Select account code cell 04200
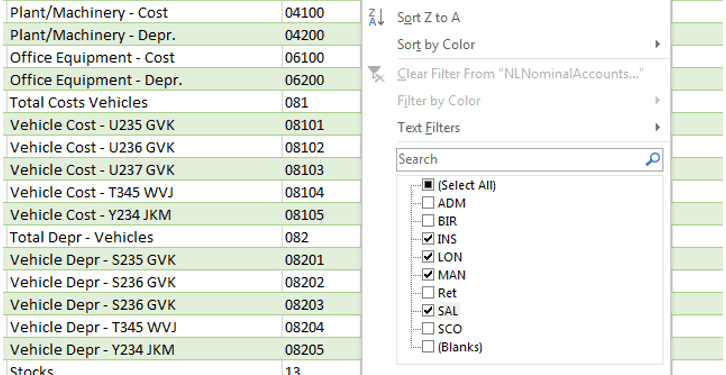The height and width of the screenshot is (375, 726). pyautogui.click(x=321, y=35)
